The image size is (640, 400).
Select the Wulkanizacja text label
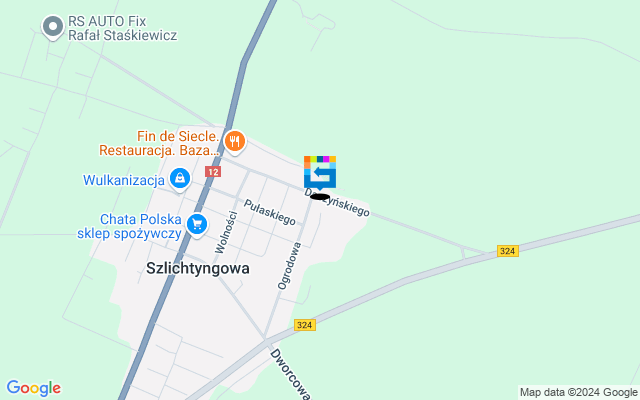point(124,180)
